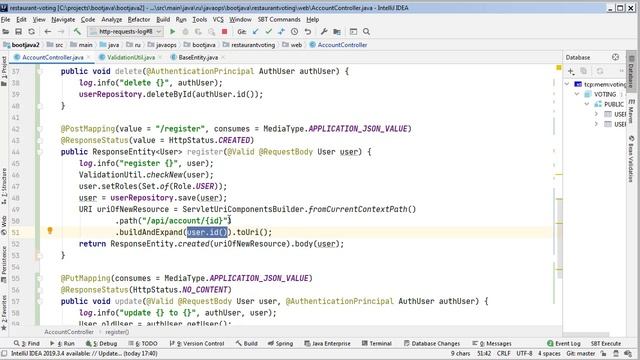Toggle the Structure side tool window
Screen dimensions: 640x360
[4, 187]
